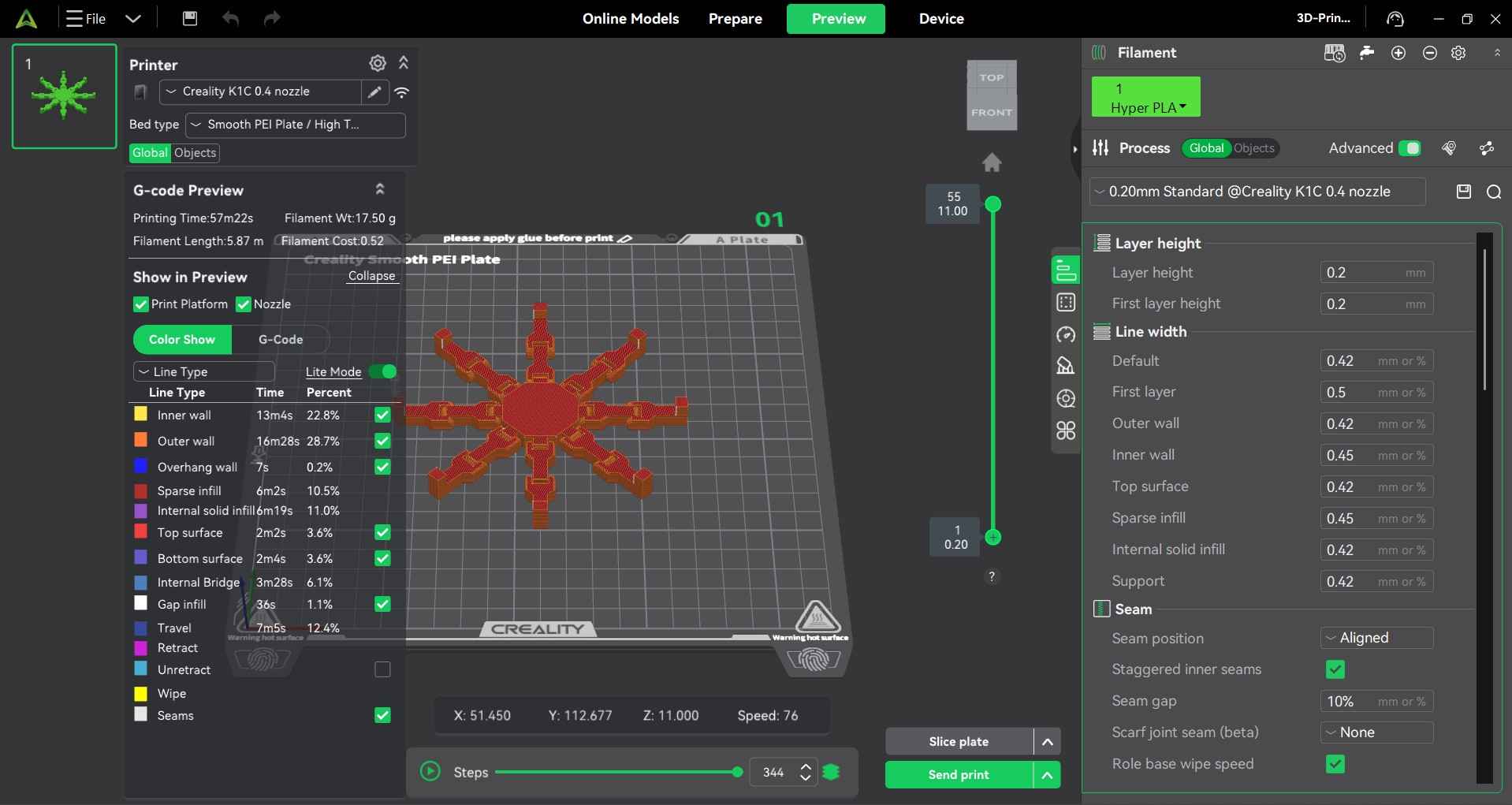Click the green layers icon beside Steps
Image resolution: width=1512 pixels, height=805 pixels.
(831, 773)
